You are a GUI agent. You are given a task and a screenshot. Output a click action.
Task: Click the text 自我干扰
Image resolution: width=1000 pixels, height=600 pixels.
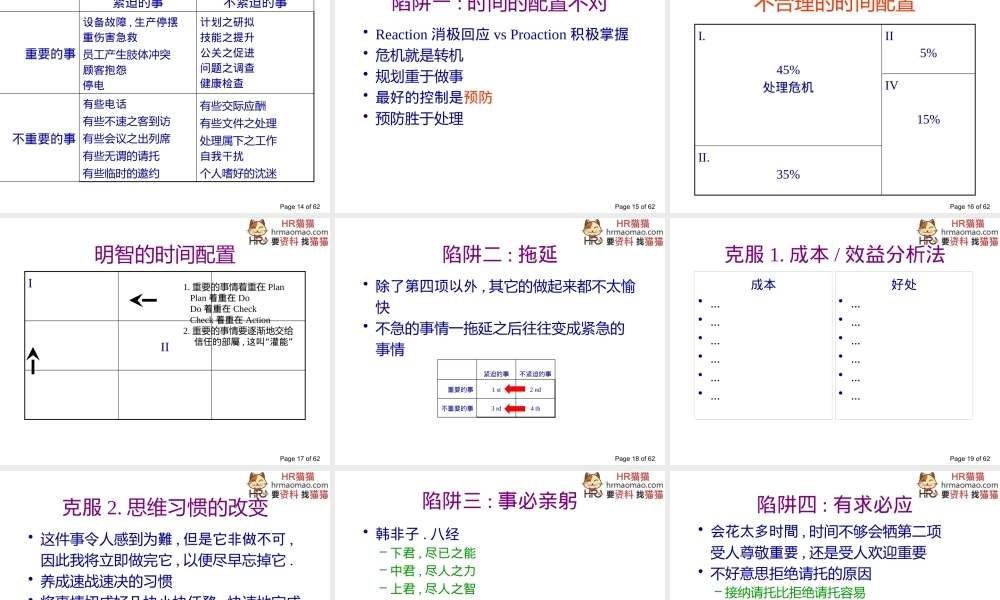(x=221, y=156)
